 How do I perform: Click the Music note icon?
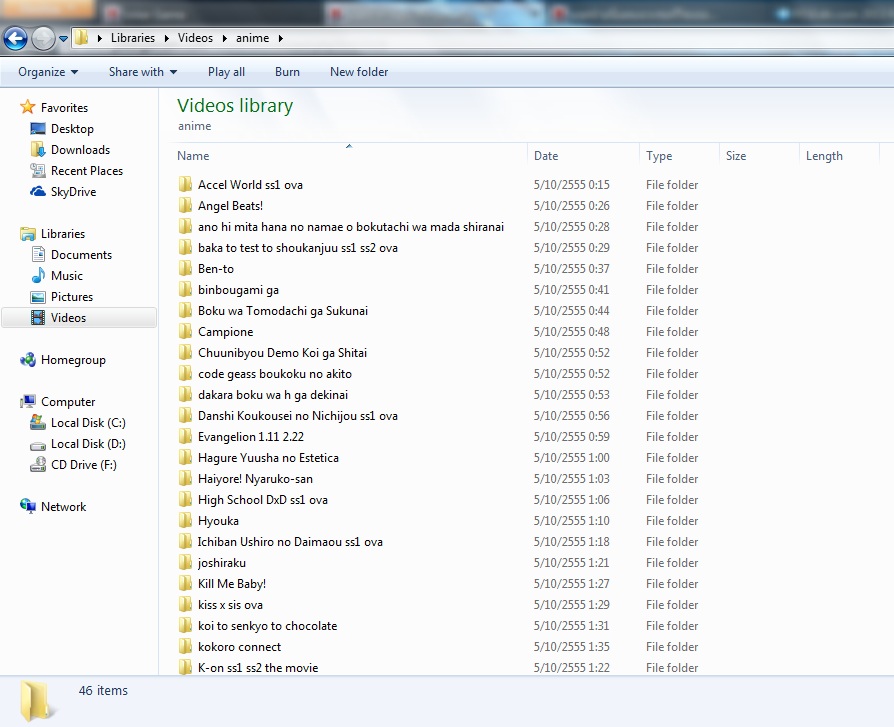click(x=38, y=275)
